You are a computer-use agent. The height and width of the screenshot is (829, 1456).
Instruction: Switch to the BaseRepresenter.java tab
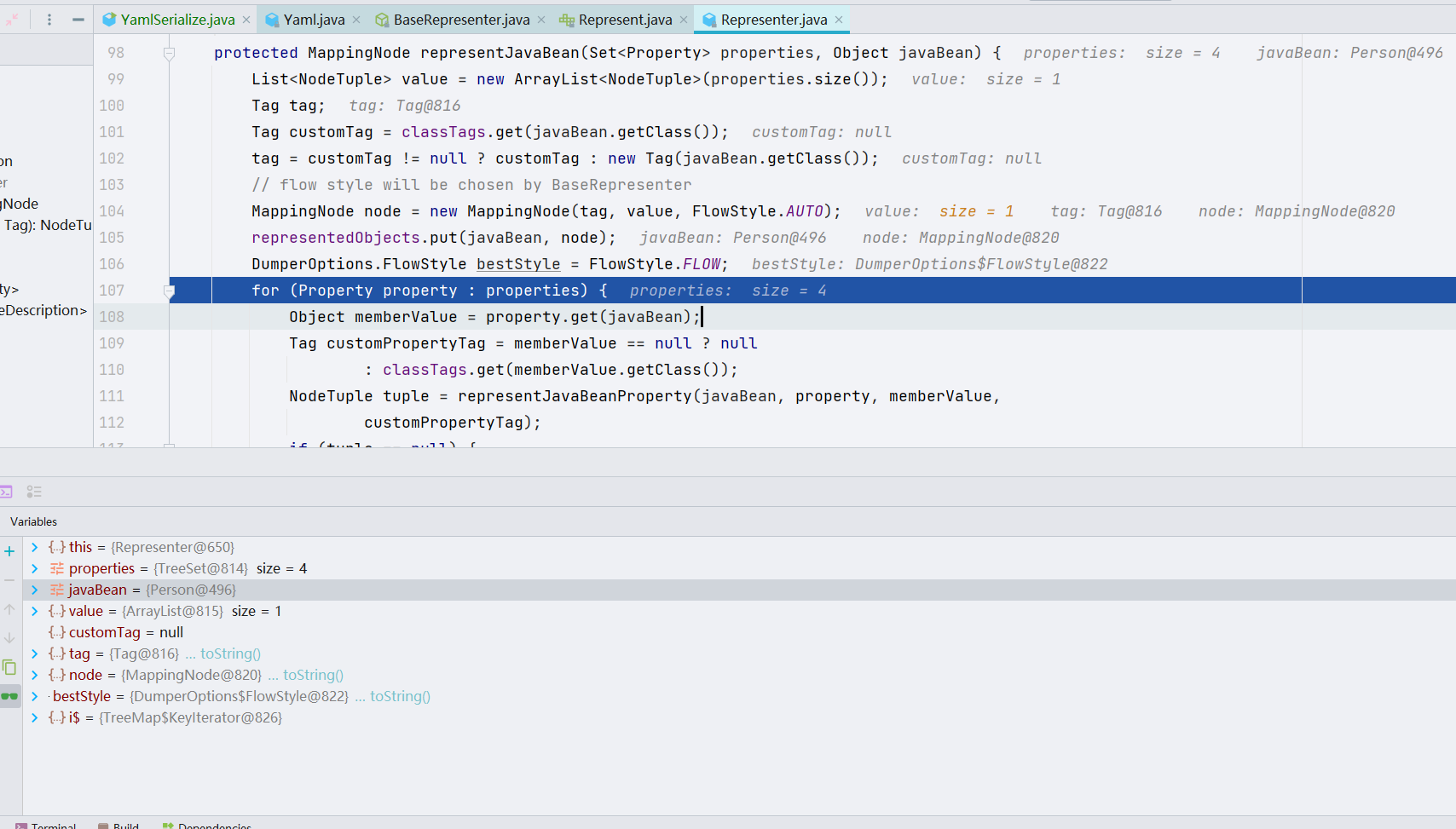(x=460, y=20)
